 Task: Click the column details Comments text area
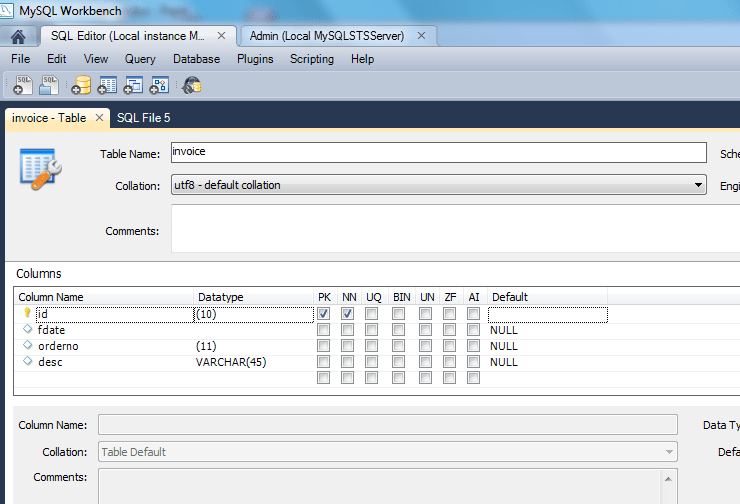tap(388, 486)
